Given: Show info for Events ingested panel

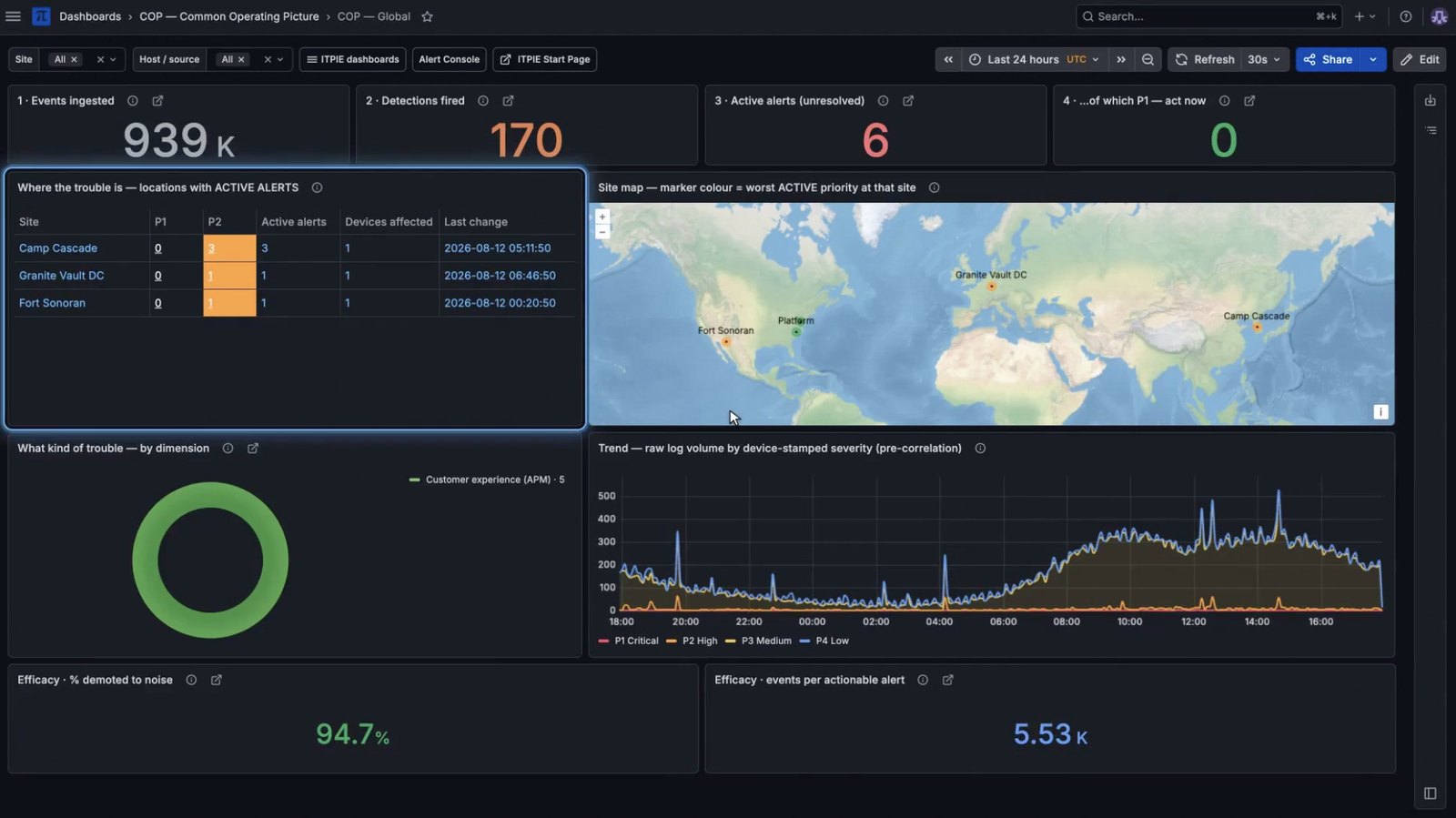Looking at the screenshot, I should 132,101.
